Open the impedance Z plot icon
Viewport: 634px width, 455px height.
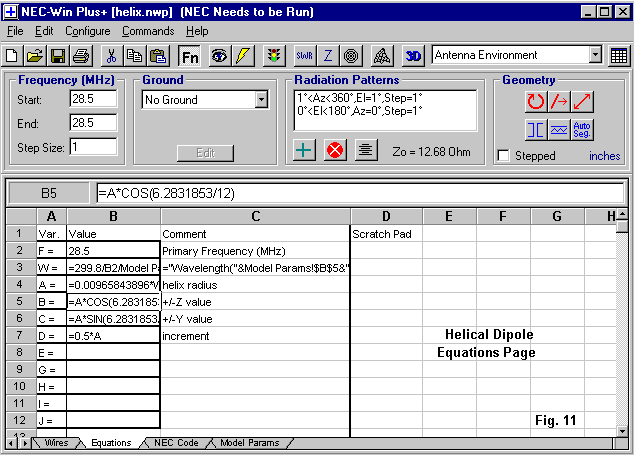[328, 55]
